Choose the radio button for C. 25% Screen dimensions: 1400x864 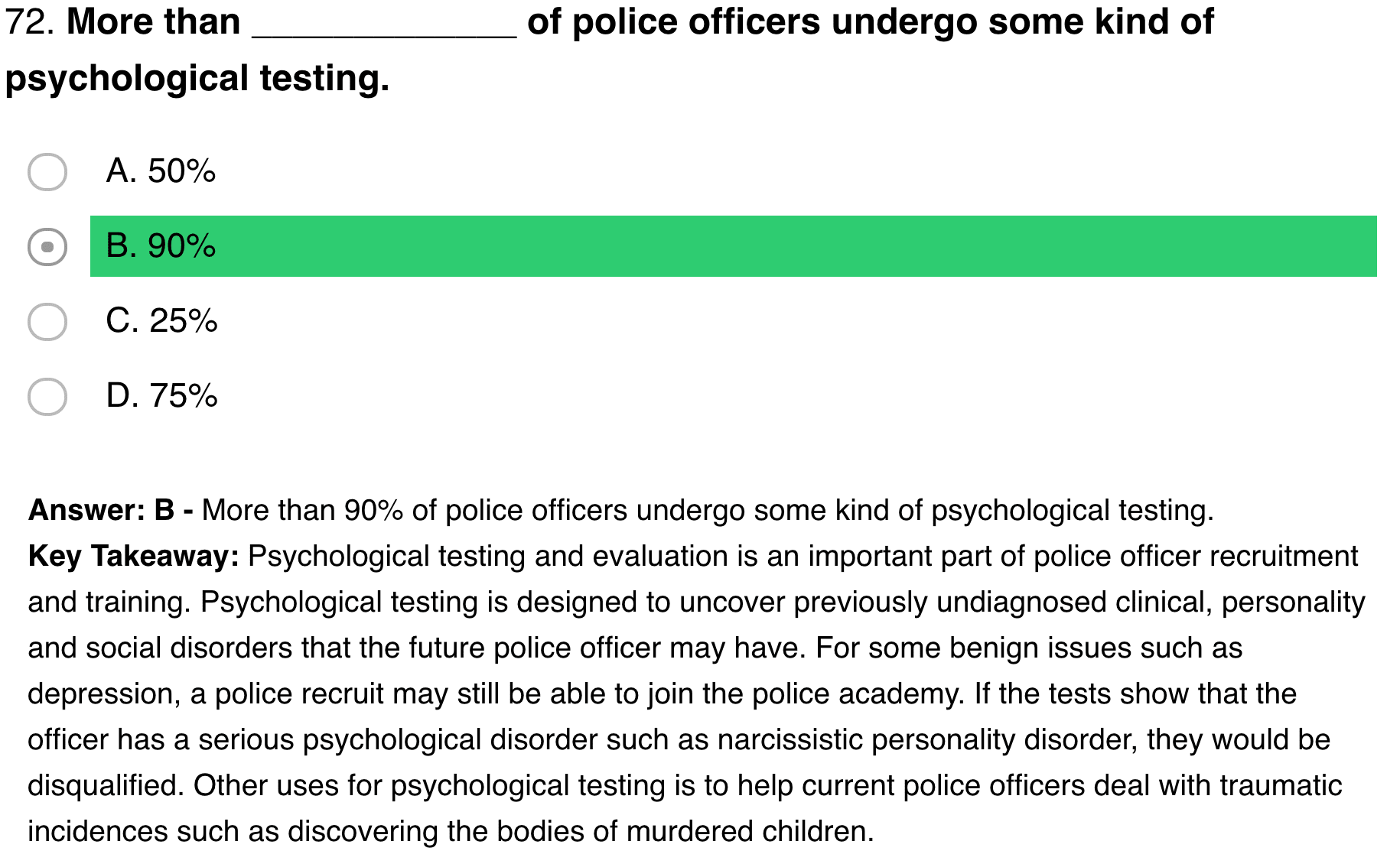tap(47, 321)
